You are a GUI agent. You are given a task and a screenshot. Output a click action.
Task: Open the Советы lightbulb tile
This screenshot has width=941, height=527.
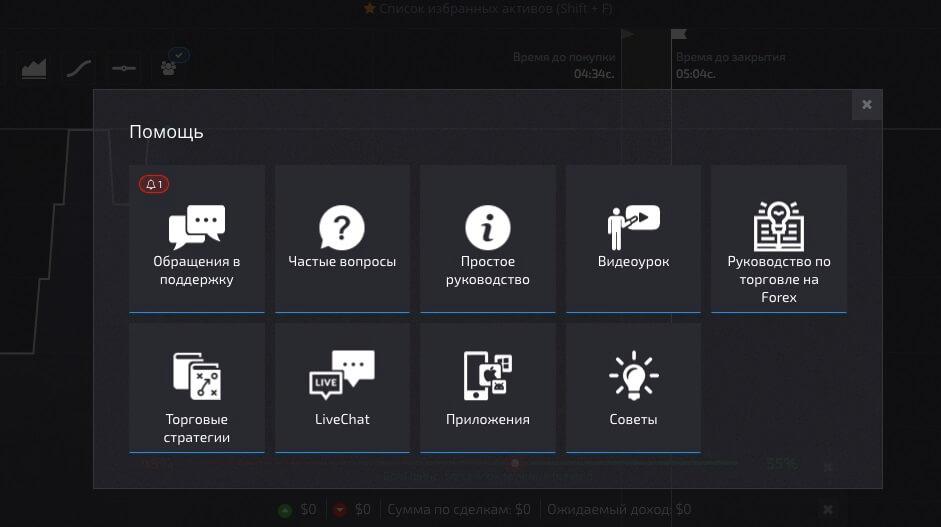[x=633, y=400]
